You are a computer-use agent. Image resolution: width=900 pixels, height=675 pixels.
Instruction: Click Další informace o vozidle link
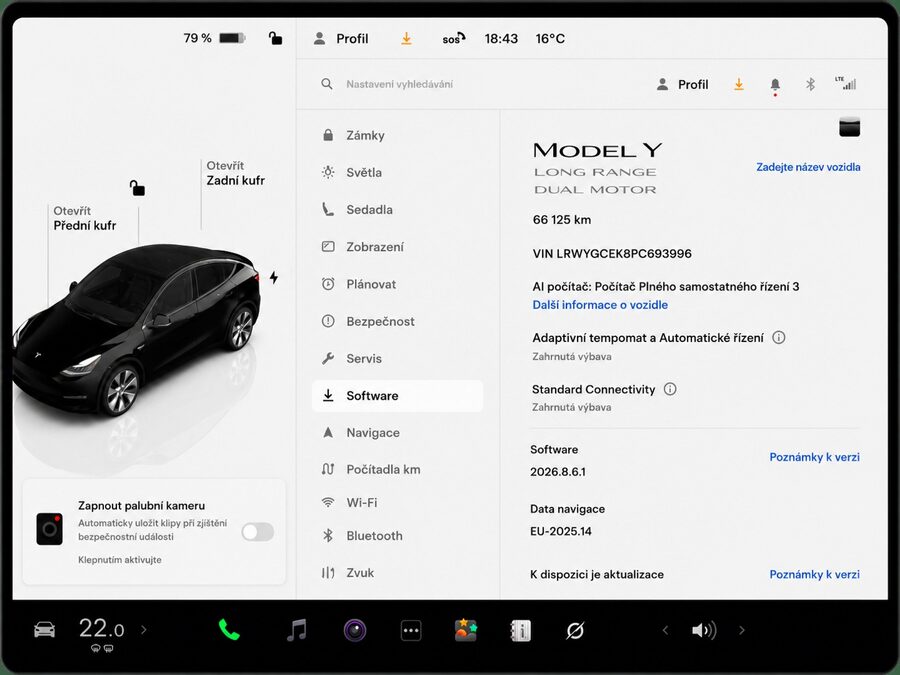pos(600,305)
